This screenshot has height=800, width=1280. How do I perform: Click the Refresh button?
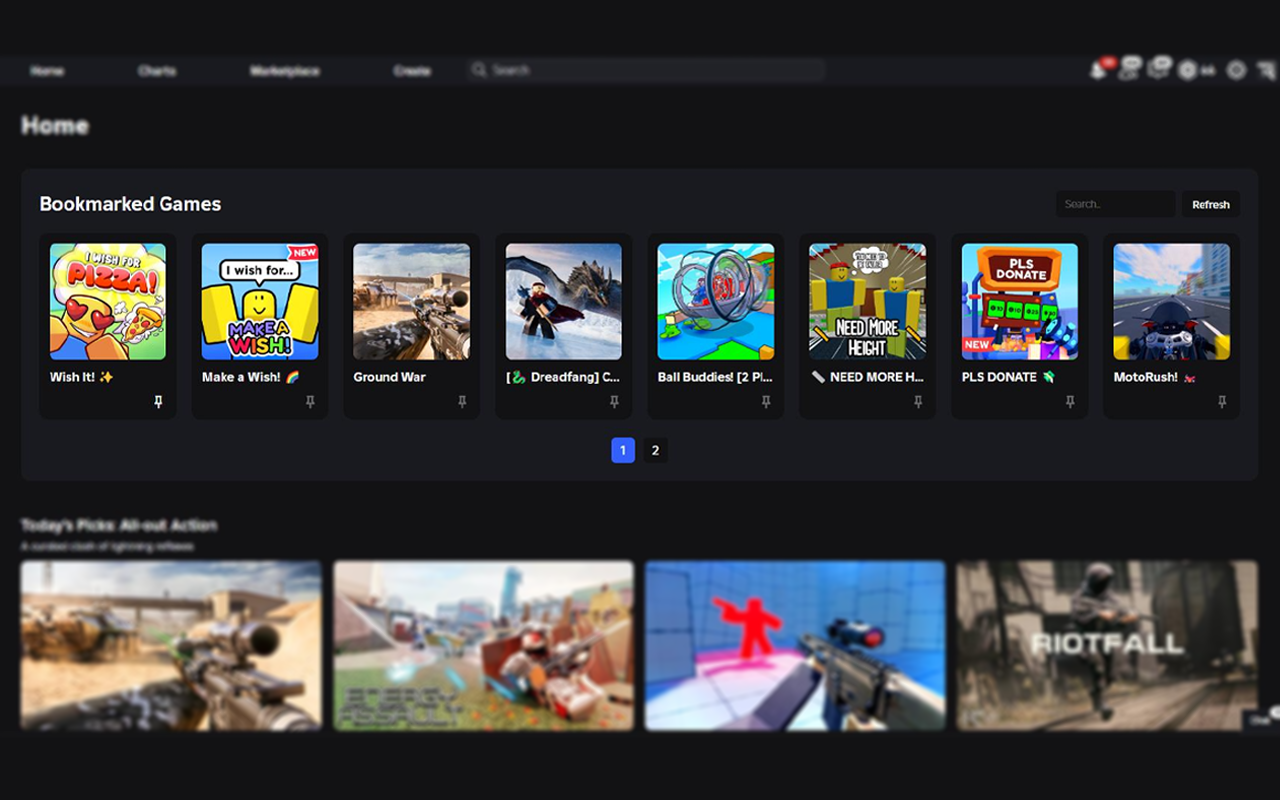click(1210, 204)
